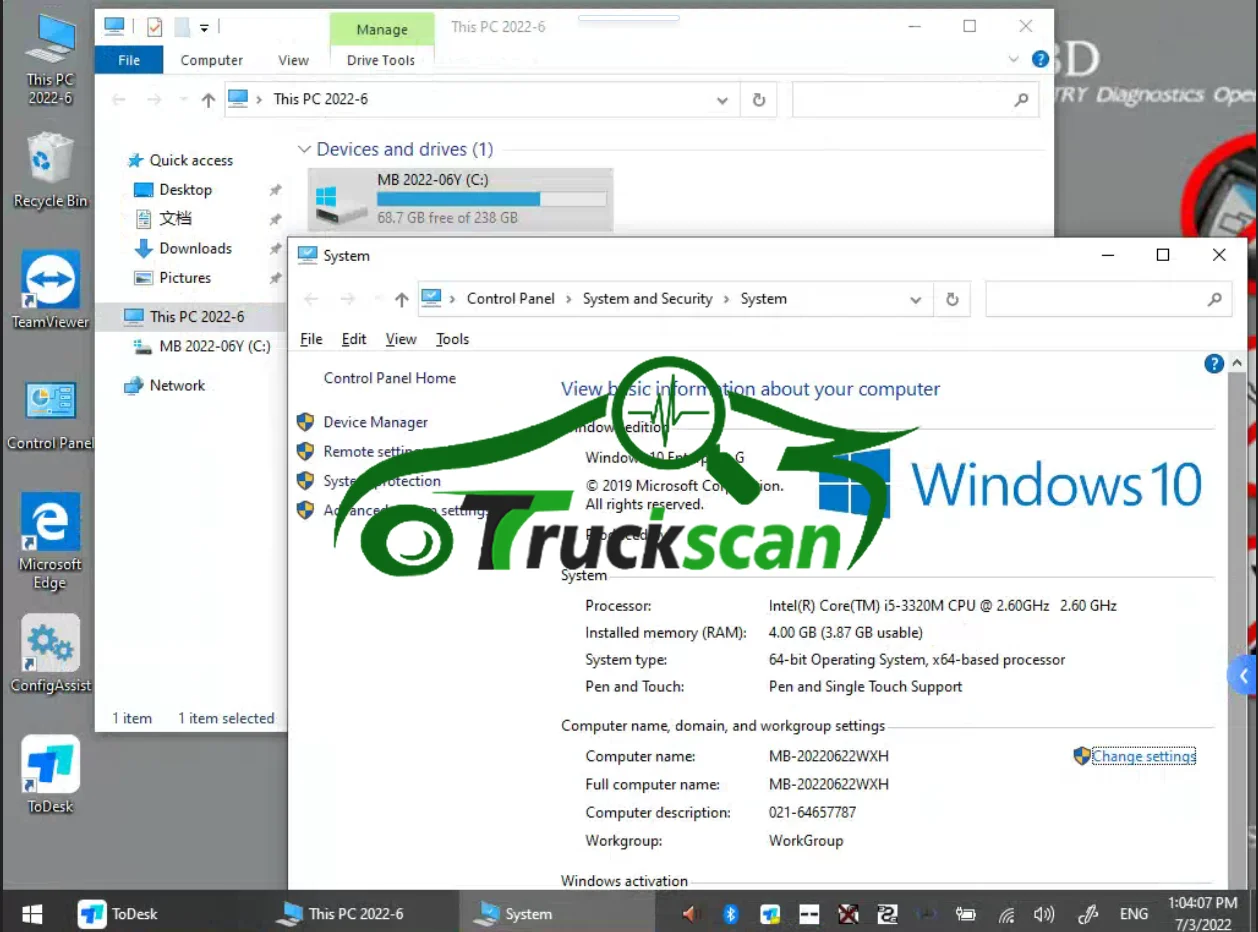This screenshot has width=1258, height=932.
Task: Open View menu in System window
Action: tap(401, 339)
